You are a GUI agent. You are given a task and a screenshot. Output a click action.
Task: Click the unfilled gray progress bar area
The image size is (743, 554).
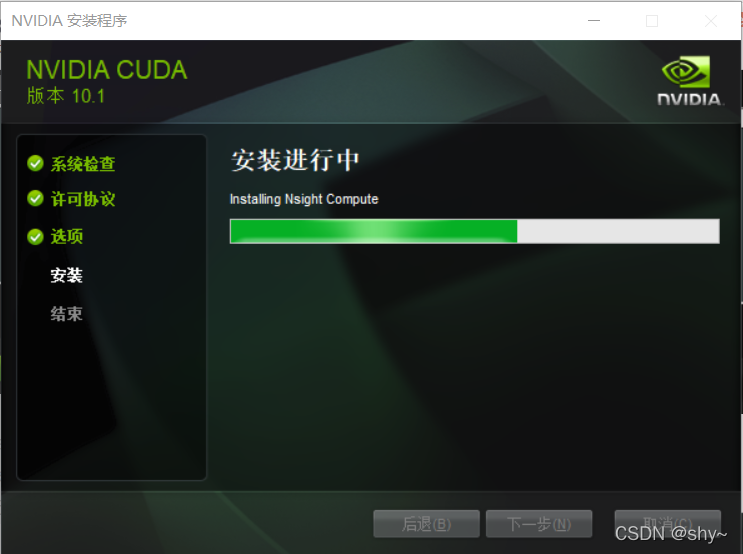tap(618, 231)
